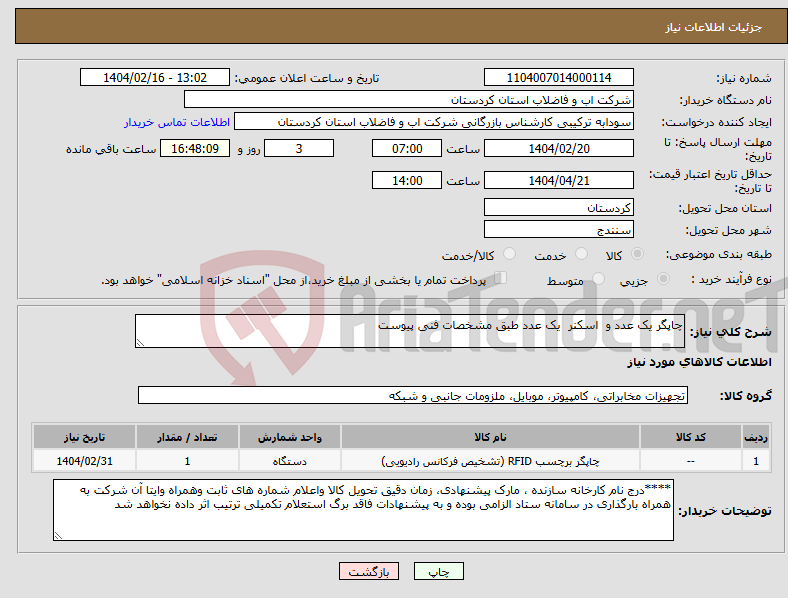Image resolution: width=788 pixels, height=598 pixels.
Task: Select the خدمت radio button
Action: point(581,254)
